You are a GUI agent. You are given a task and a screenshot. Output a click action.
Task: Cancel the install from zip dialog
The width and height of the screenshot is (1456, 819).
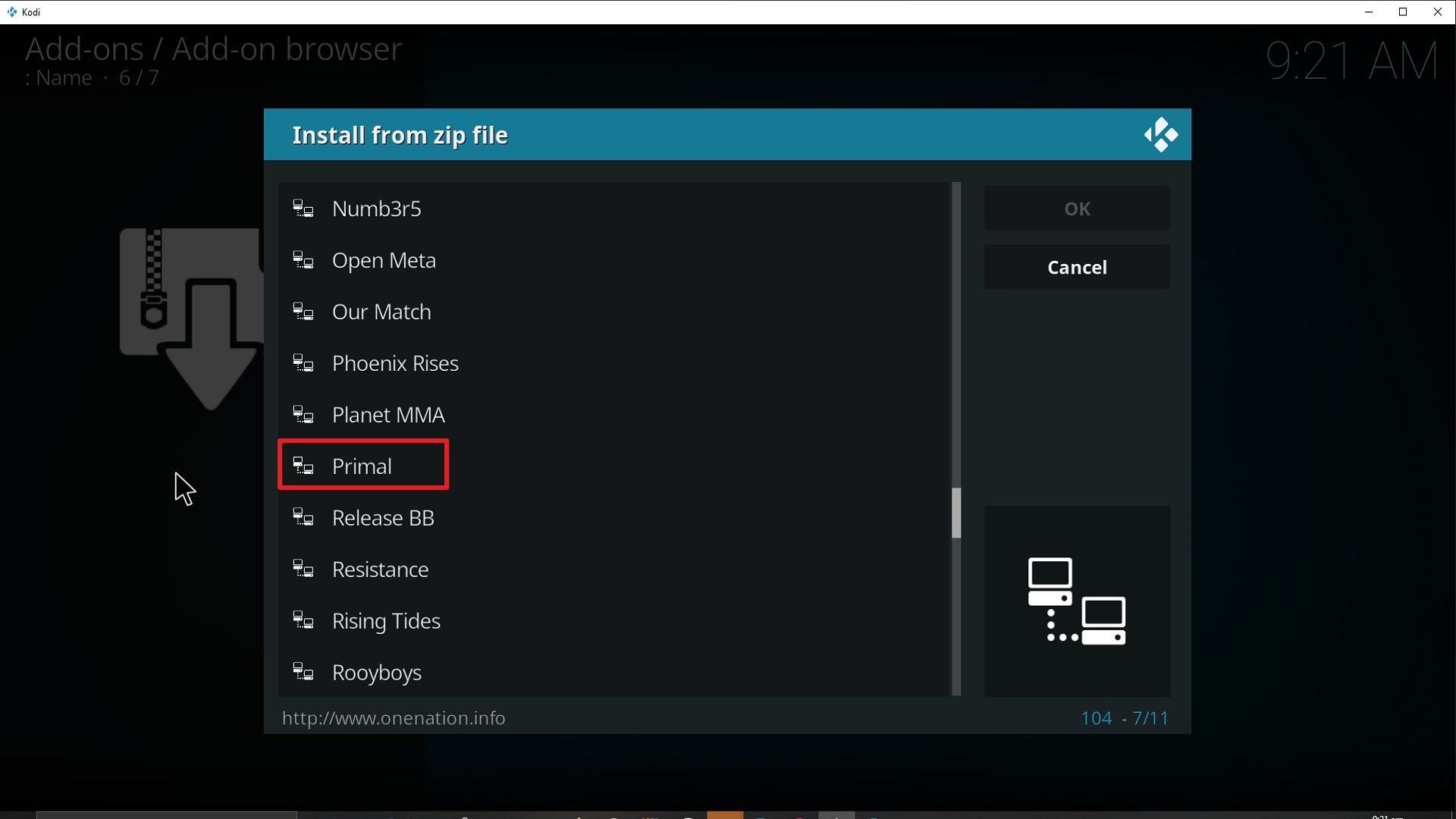click(x=1077, y=267)
